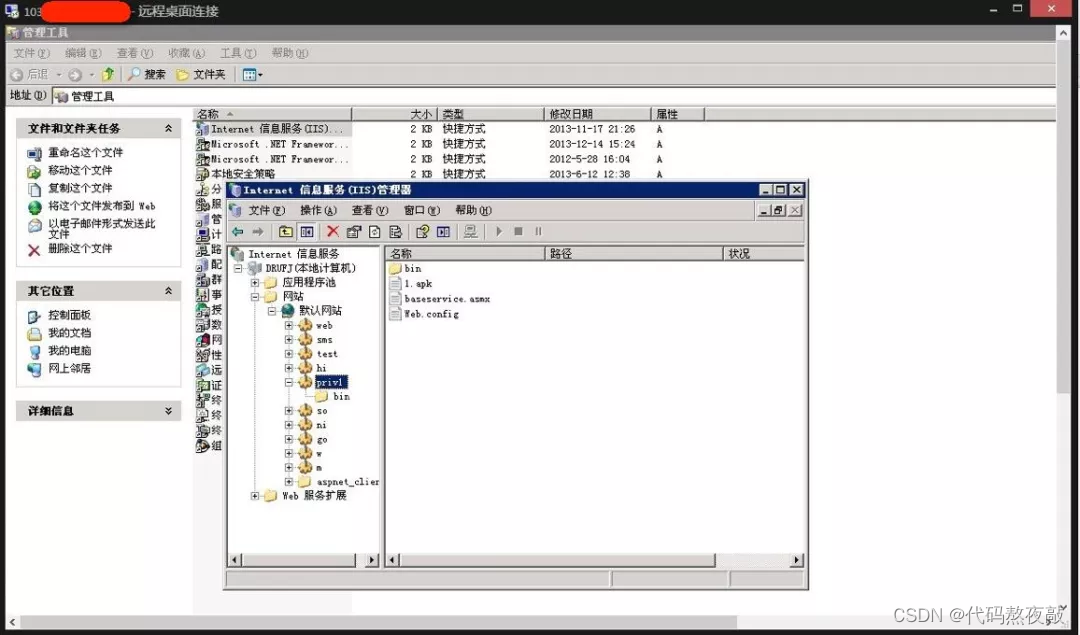Open the 收藏 menu in 管理工具 window
Viewport: 1080px width, 635px height.
[186, 53]
